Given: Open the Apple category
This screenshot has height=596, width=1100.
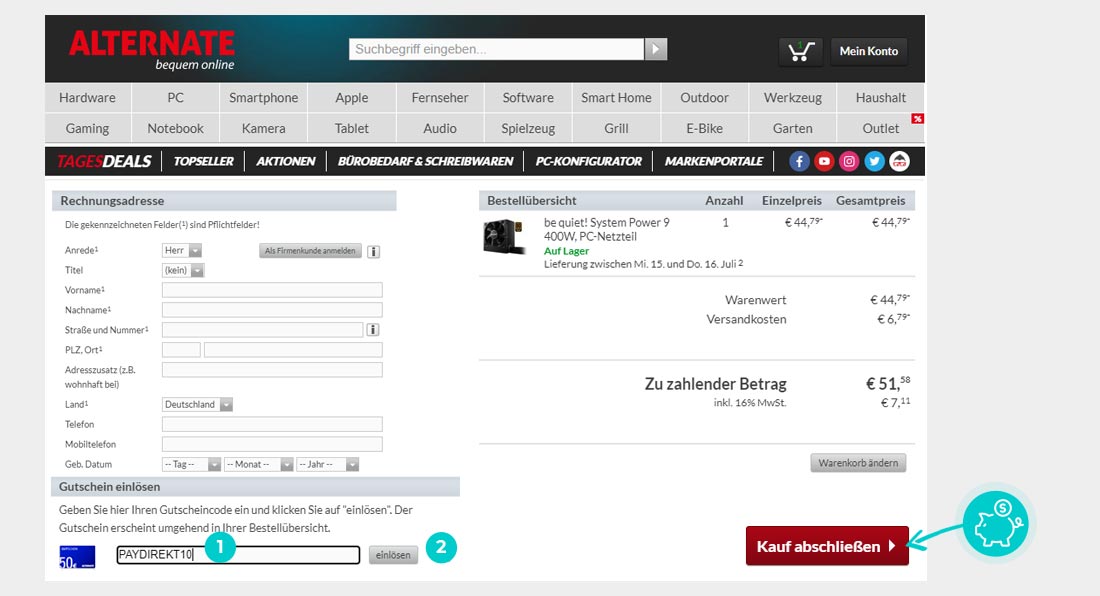Looking at the screenshot, I should [351, 97].
